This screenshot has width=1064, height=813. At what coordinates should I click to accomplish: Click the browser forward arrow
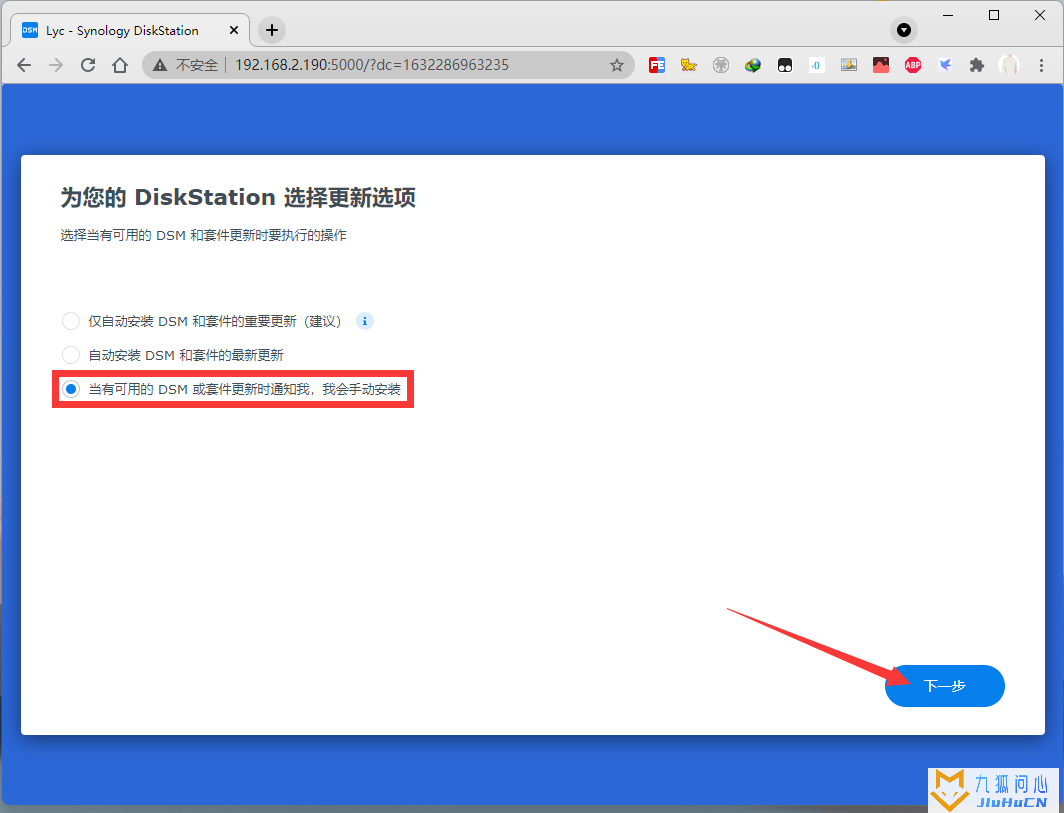[x=56, y=65]
